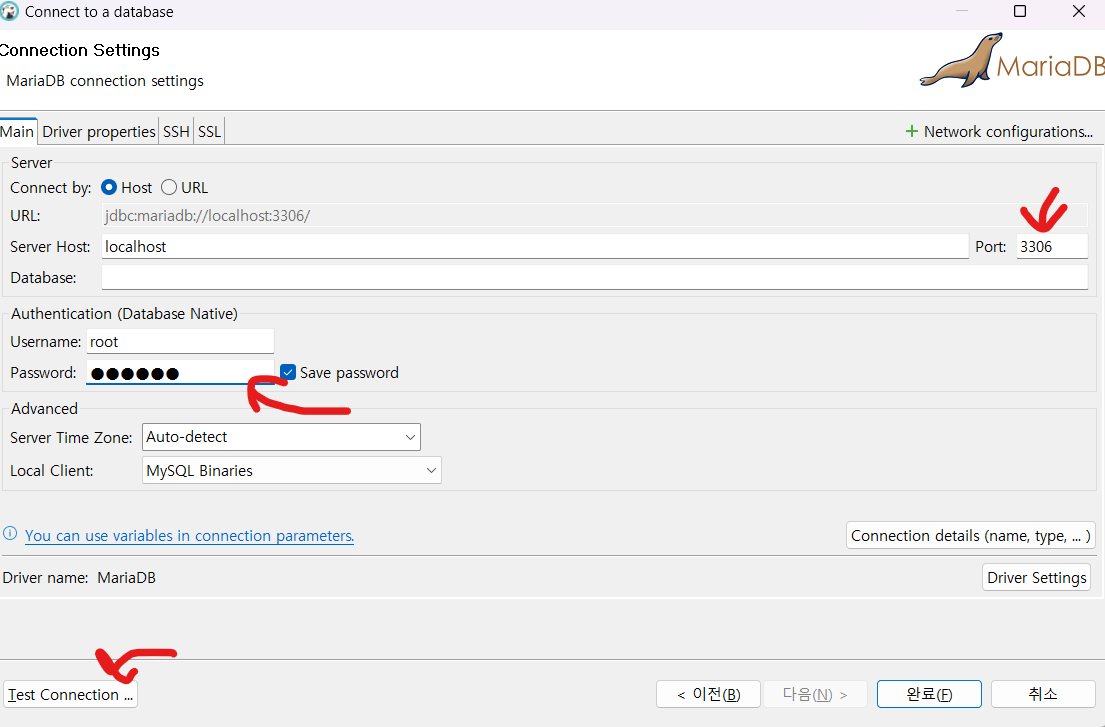This screenshot has height=727, width=1105.
Task: Select the URL radio button
Action: tap(168, 187)
